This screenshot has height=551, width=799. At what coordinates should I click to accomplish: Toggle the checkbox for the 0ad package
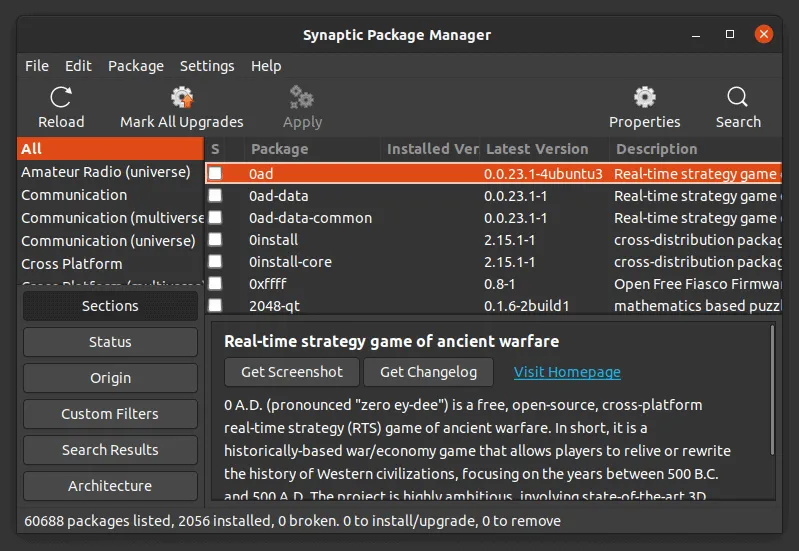pyautogui.click(x=215, y=173)
